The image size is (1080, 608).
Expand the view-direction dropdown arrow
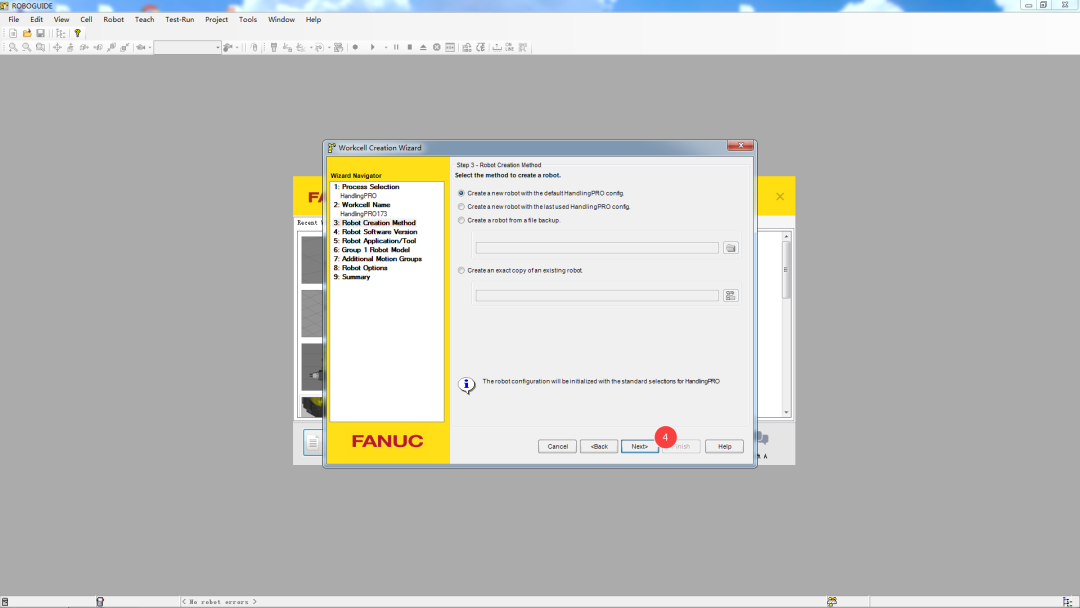click(x=149, y=48)
